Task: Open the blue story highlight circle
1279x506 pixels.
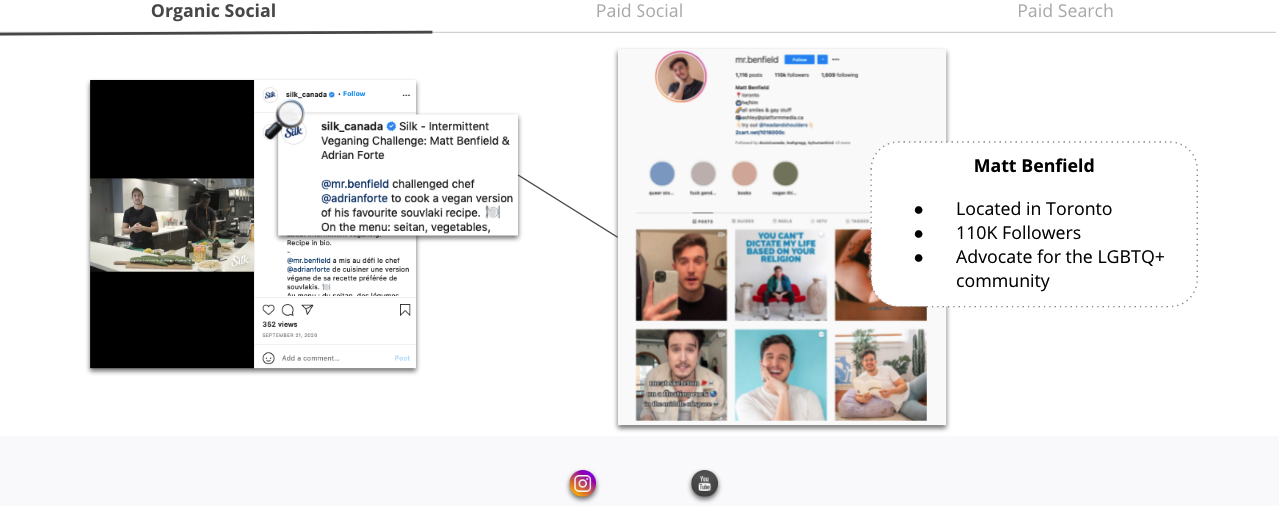Action: (662, 173)
